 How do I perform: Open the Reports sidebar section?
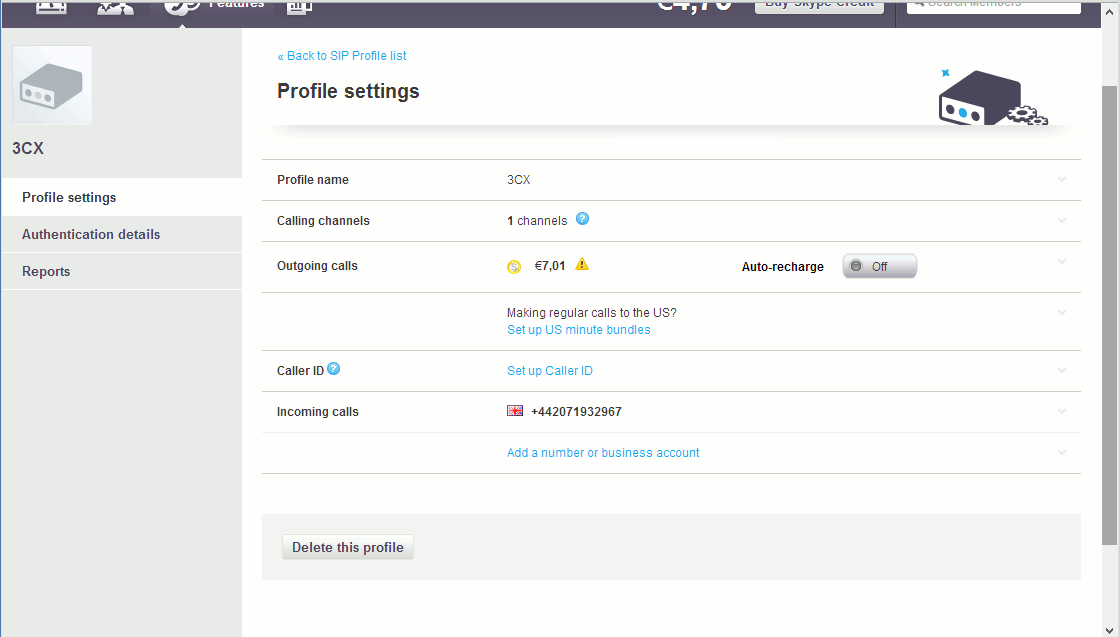tap(122, 272)
